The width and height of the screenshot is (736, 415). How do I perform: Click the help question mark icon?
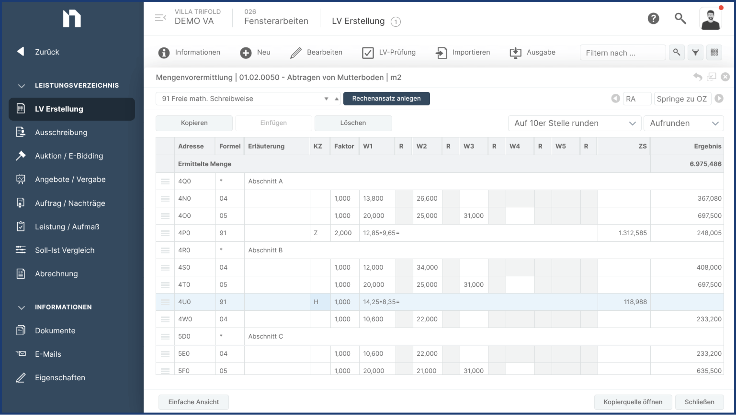point(653,19)
